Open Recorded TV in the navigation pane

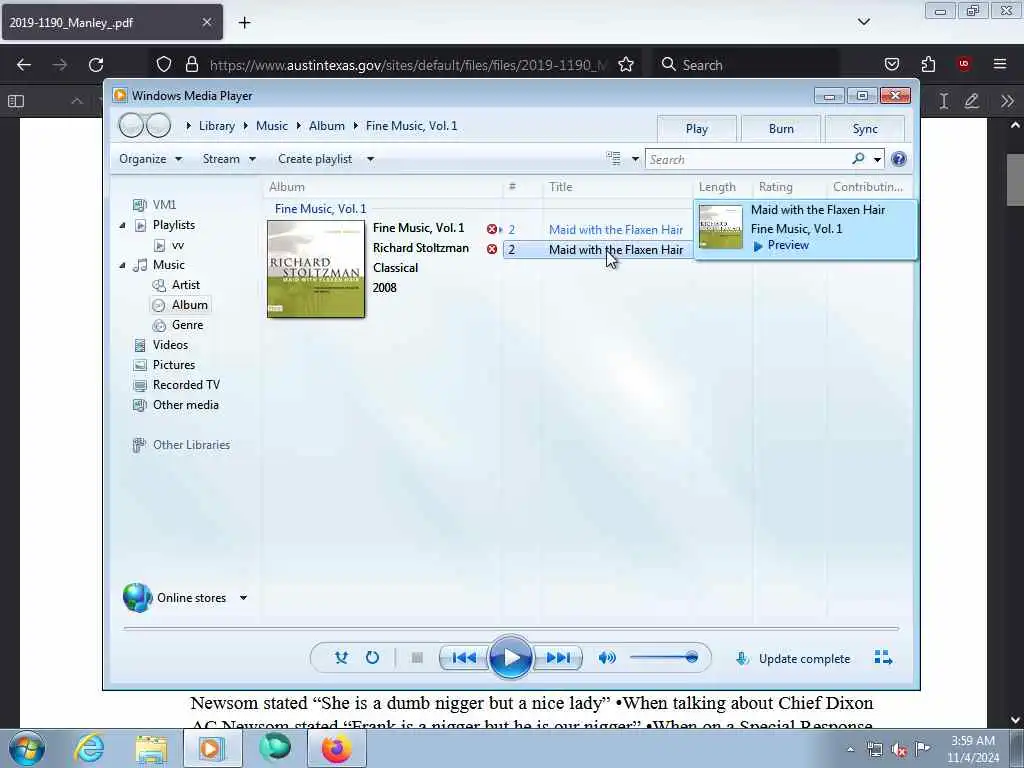186,385
